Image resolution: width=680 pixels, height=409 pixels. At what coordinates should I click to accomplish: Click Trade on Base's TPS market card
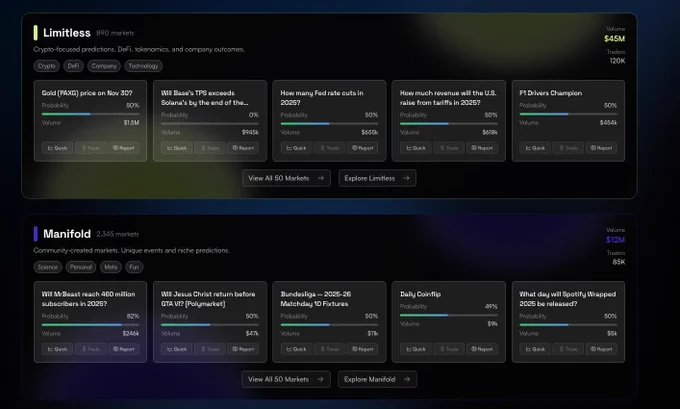tap(210, 148)
